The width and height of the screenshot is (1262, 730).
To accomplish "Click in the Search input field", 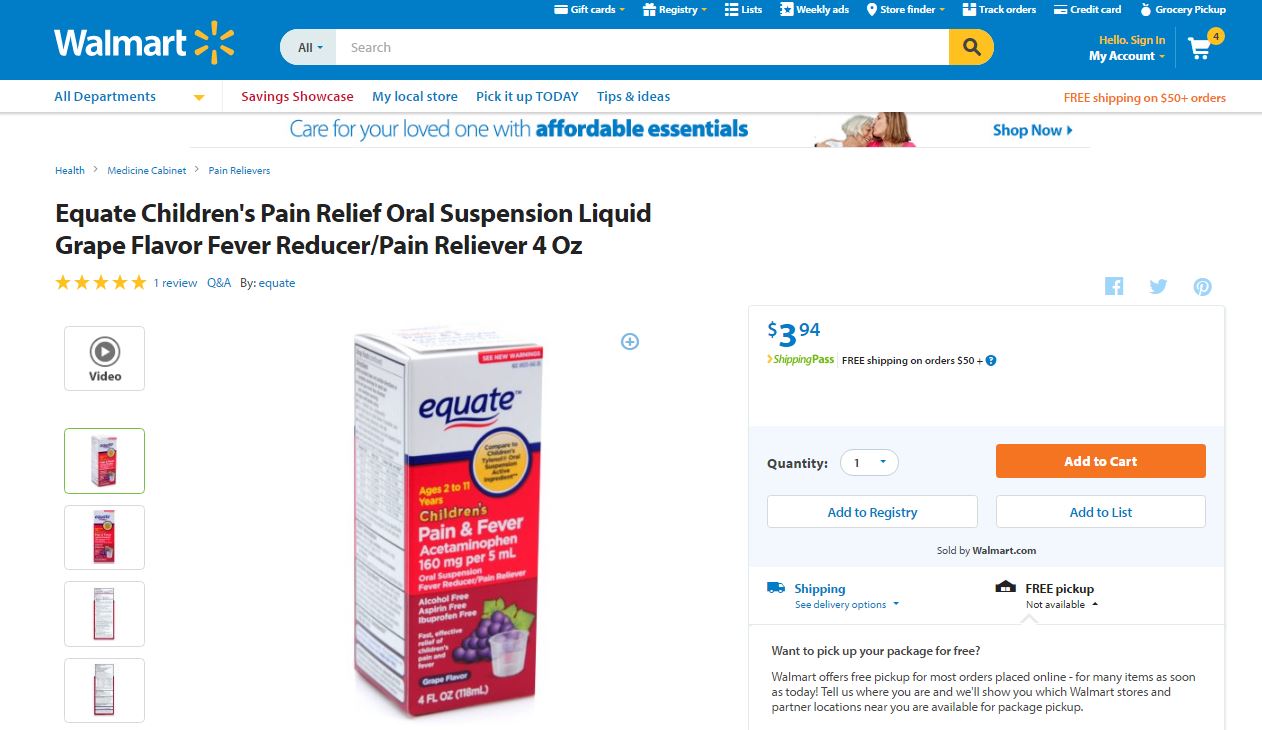I will [x=642, y=47].
